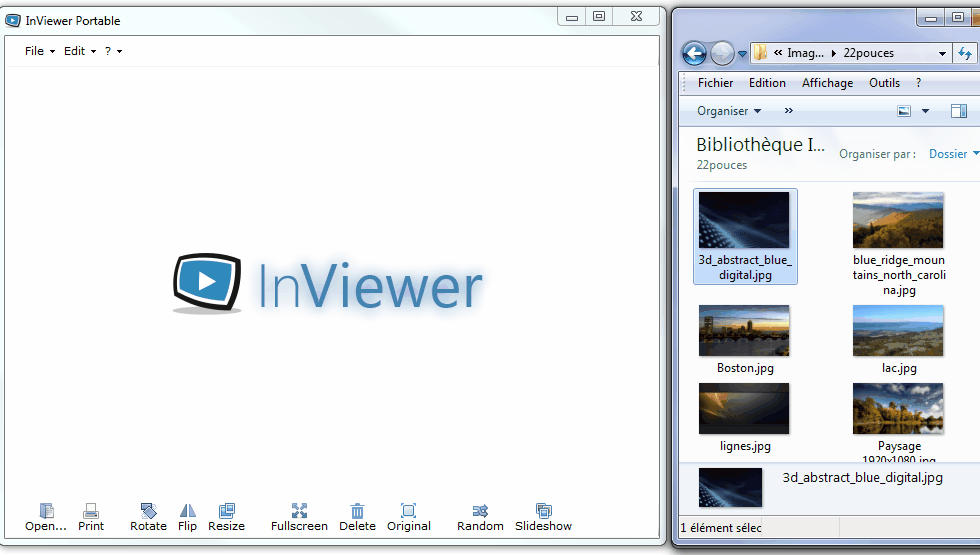Click the '1 élément sélec' status bar text

point(721,528)
